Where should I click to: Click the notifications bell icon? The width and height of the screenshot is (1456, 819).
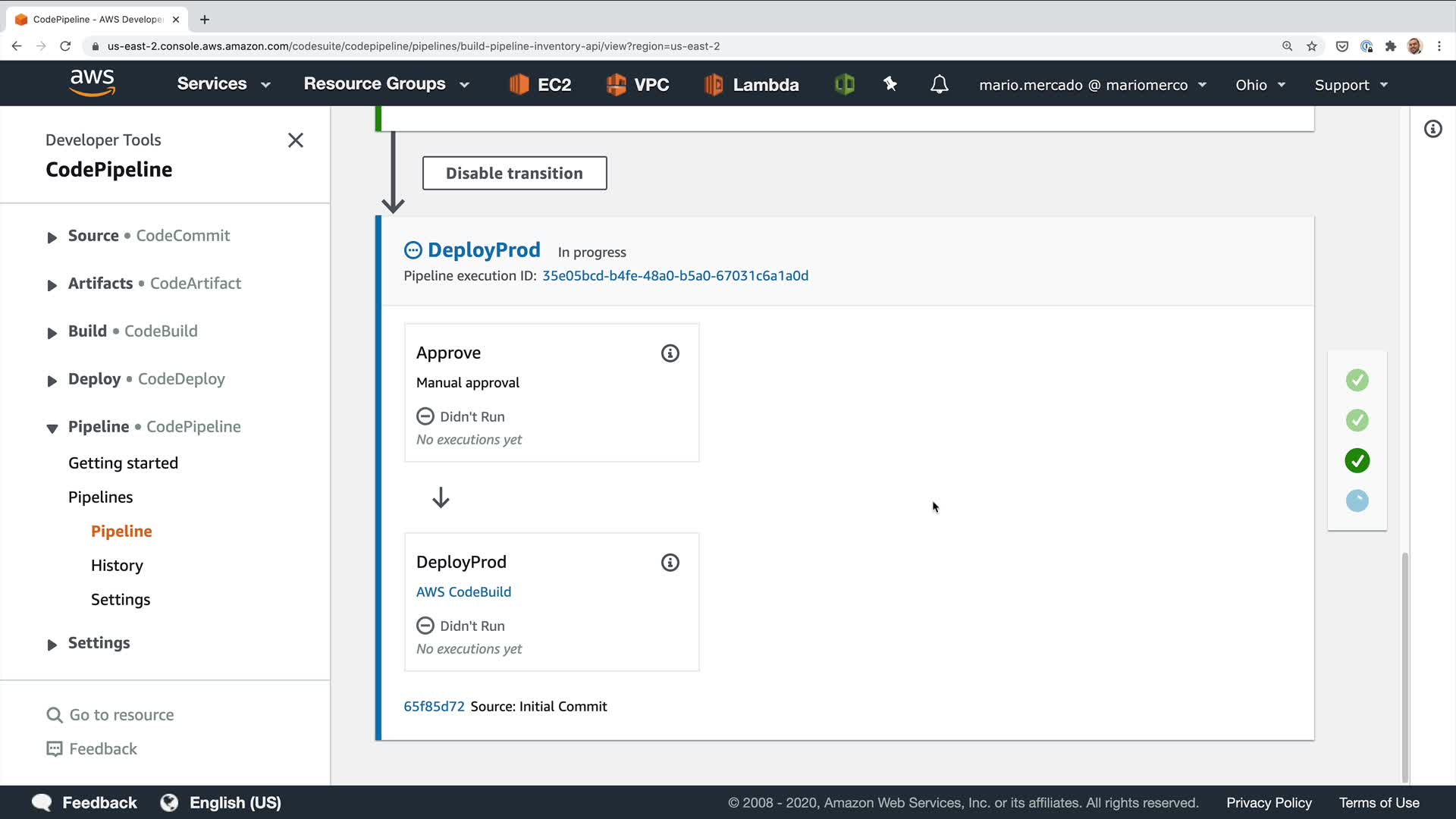pos(939,84)
